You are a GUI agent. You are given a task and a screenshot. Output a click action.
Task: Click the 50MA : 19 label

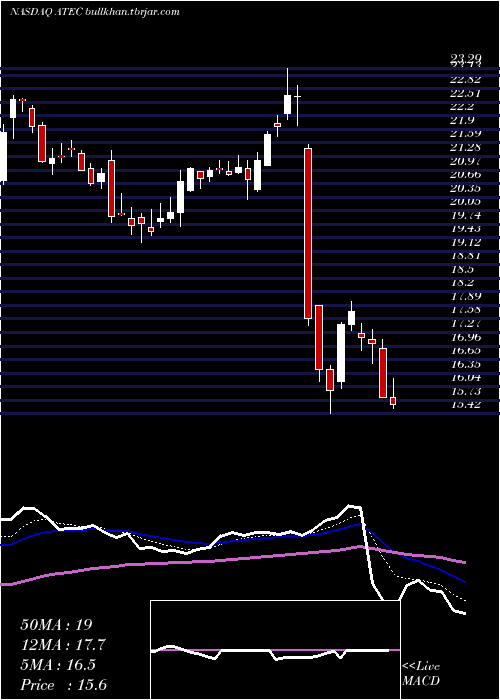pos(56,625)
